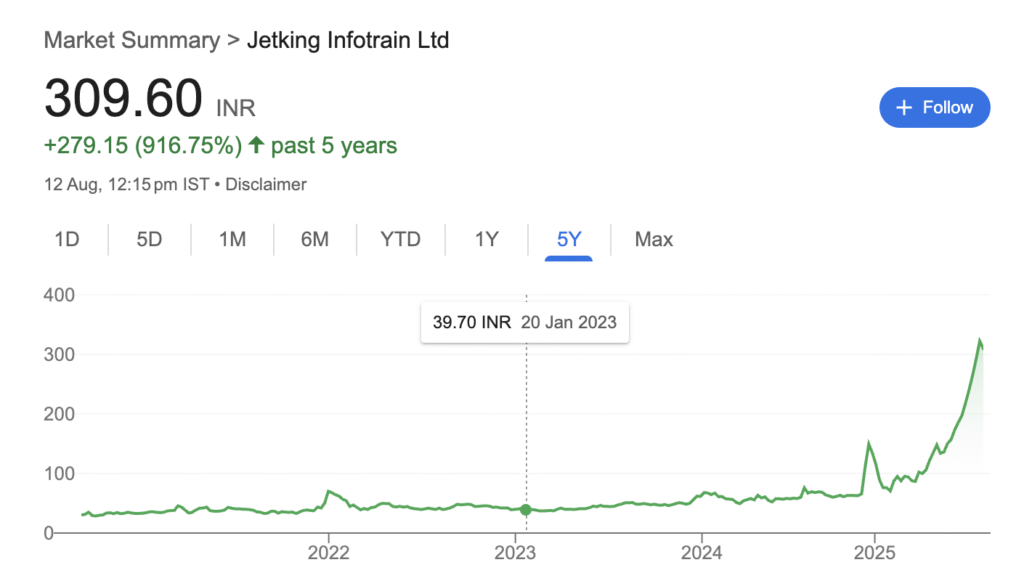Image resolution: width=1024 pixels, height=565 pixels.
Task: Show the 1Y price history tab
Action: (x=486, y=239)
